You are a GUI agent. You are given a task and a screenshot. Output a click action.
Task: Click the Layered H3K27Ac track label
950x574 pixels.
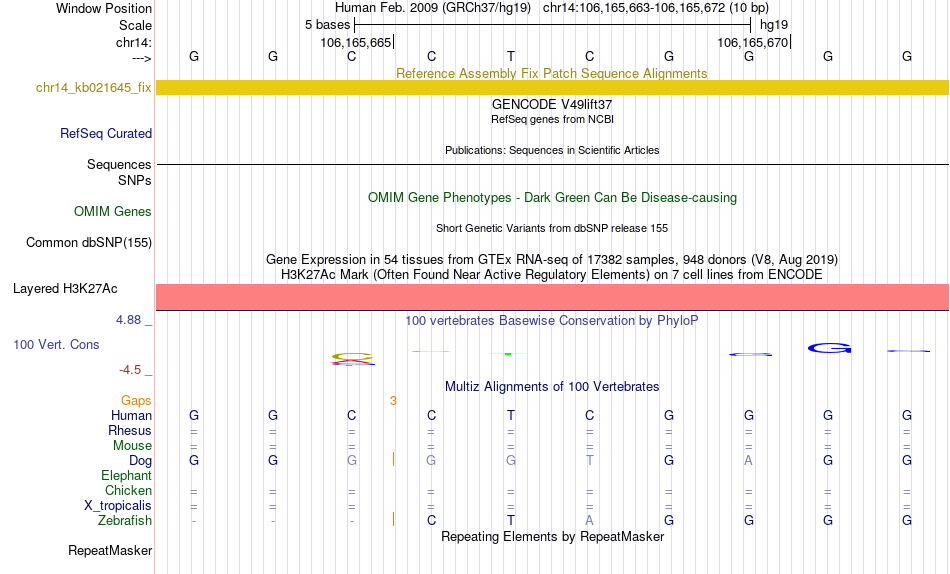[65, 289]
